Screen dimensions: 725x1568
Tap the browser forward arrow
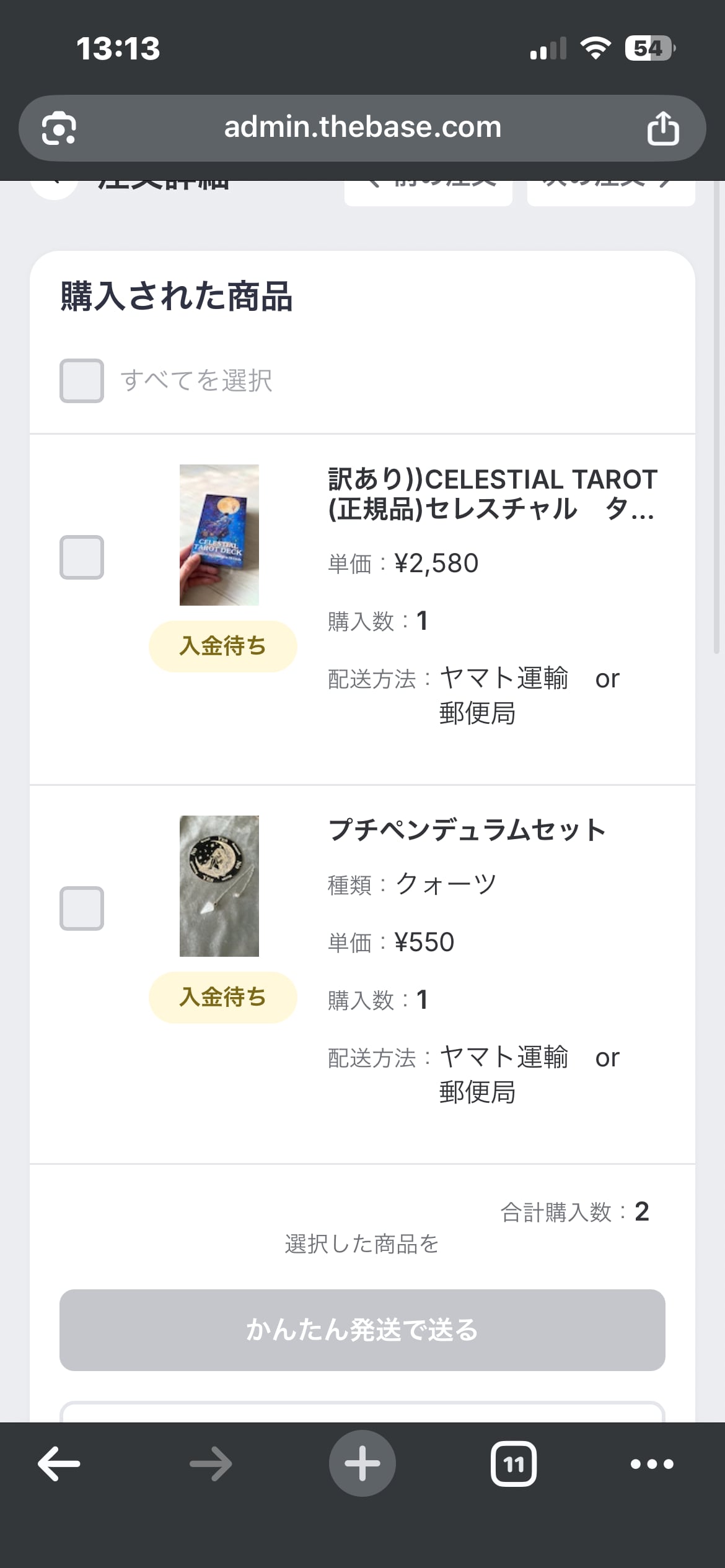point(211,1464)
